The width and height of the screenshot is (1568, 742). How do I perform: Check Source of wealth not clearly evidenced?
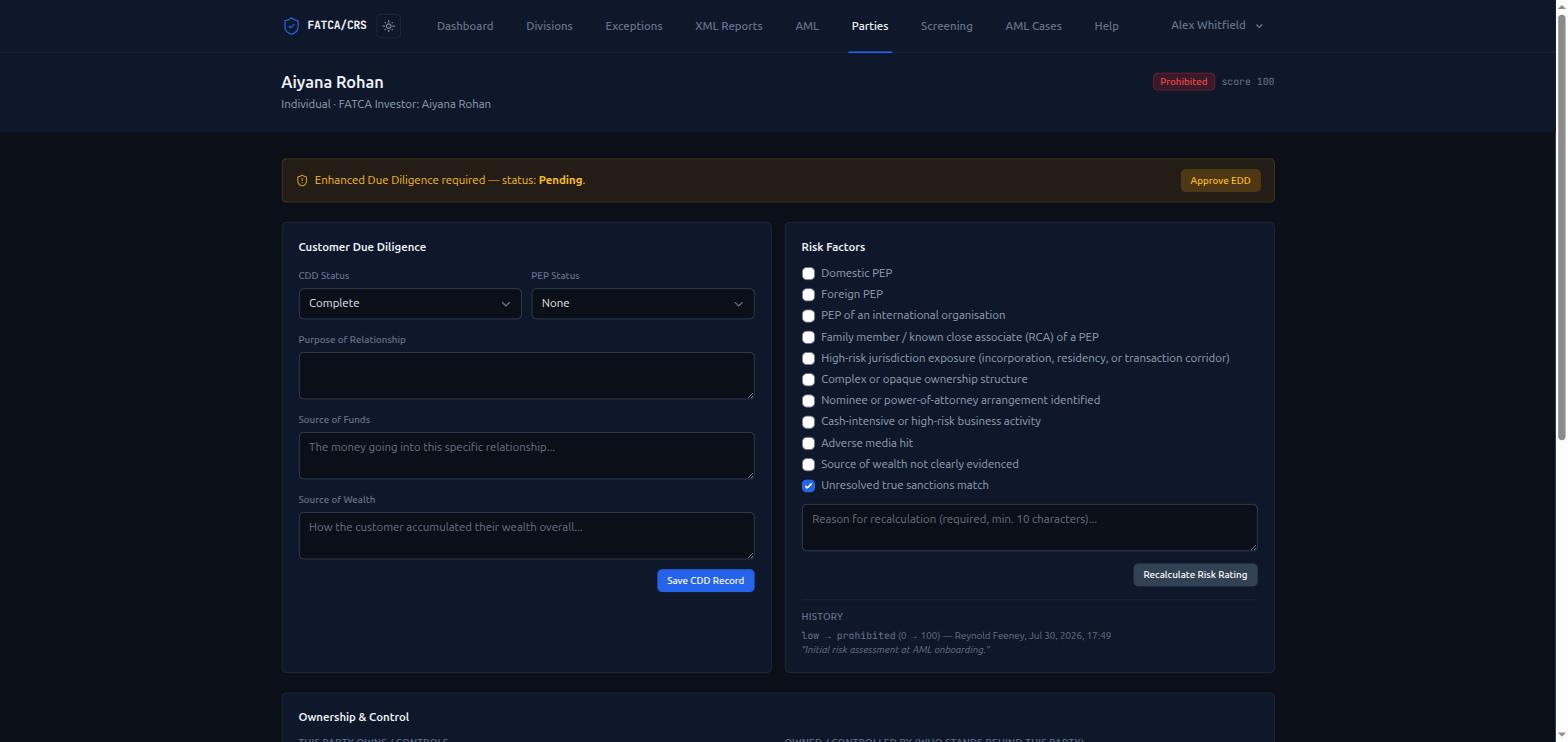tap(808, 465)
